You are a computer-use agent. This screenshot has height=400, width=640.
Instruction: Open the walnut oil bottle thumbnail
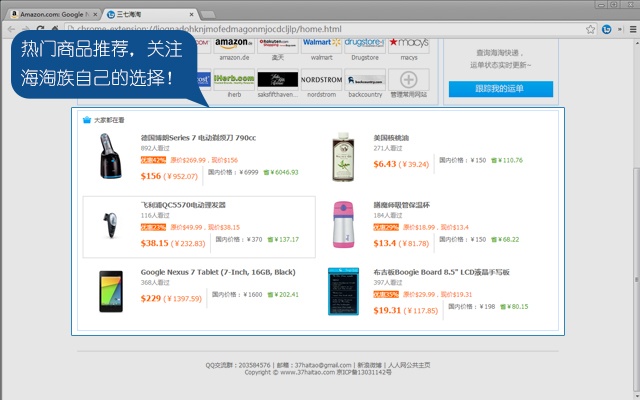343,157
